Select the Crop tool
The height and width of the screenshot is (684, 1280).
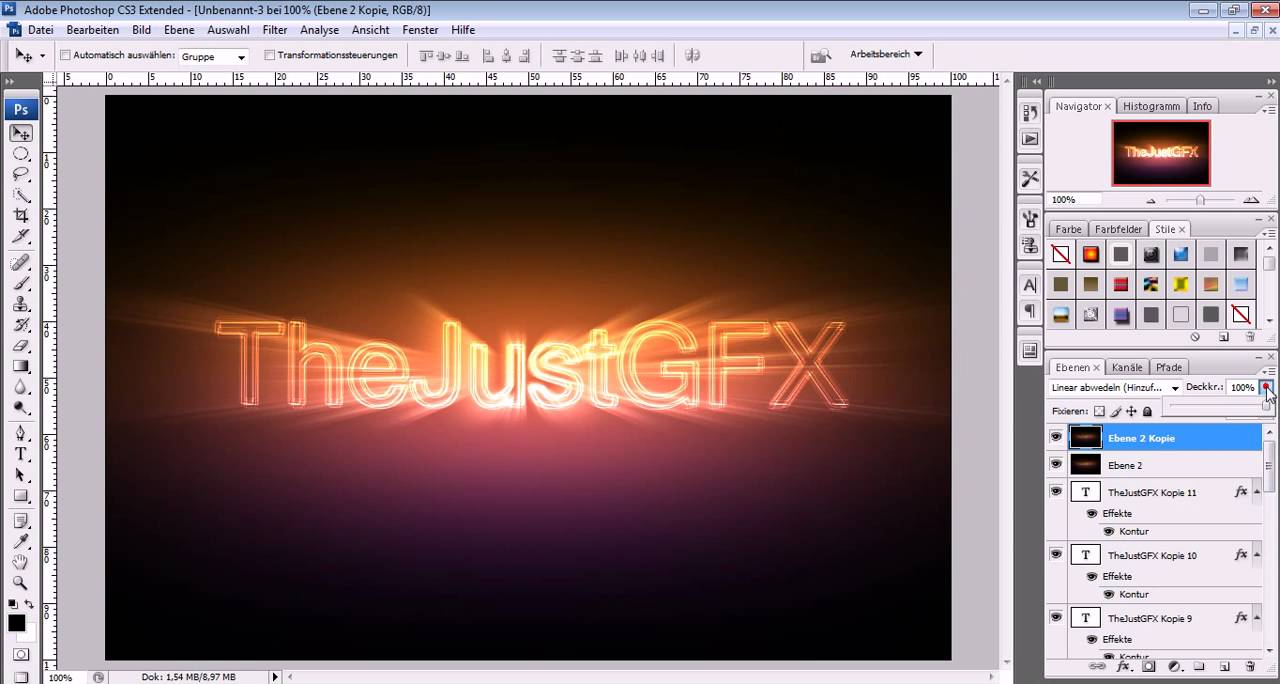tap(21, 216)
